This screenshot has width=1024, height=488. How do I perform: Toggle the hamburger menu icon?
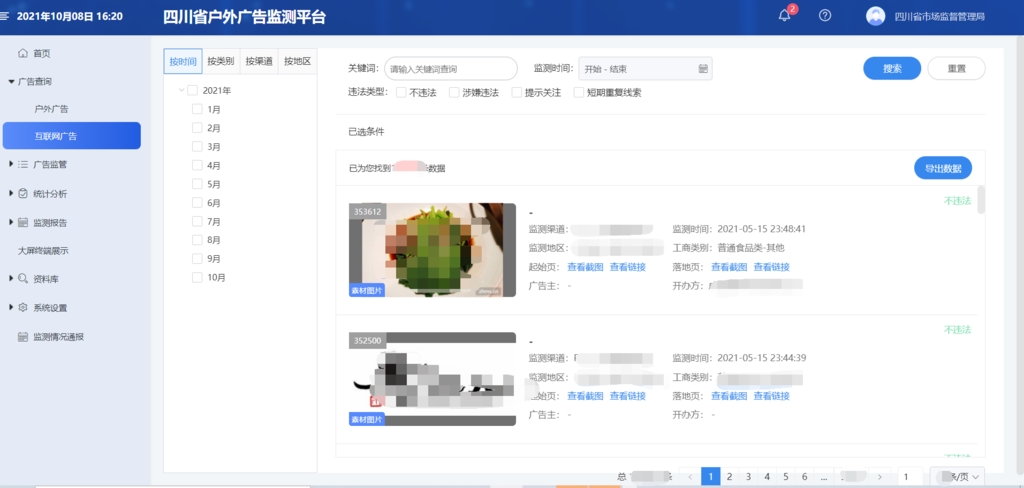tap(7, 17)
